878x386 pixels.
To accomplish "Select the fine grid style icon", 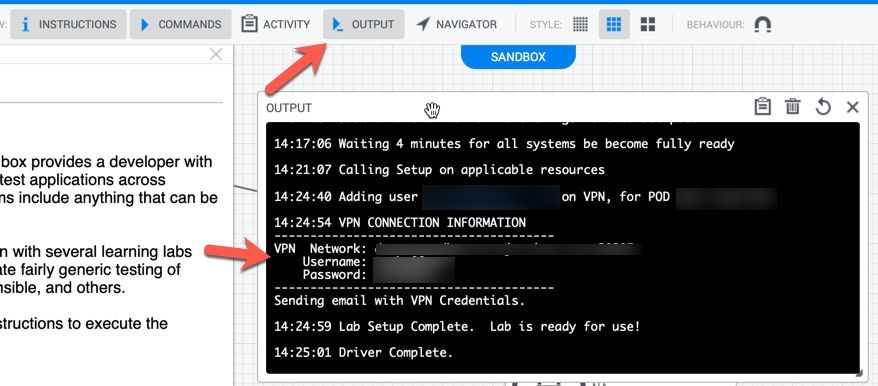I will [581, 25].
